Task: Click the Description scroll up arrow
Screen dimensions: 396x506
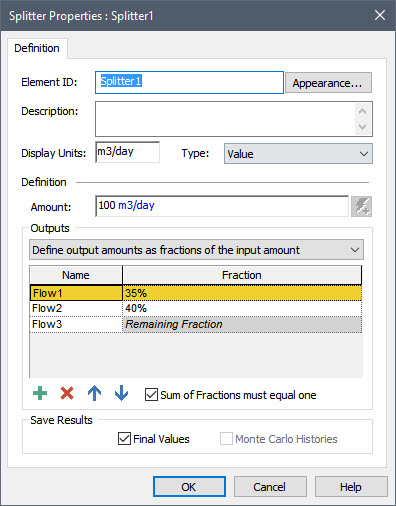Action: 363,111
